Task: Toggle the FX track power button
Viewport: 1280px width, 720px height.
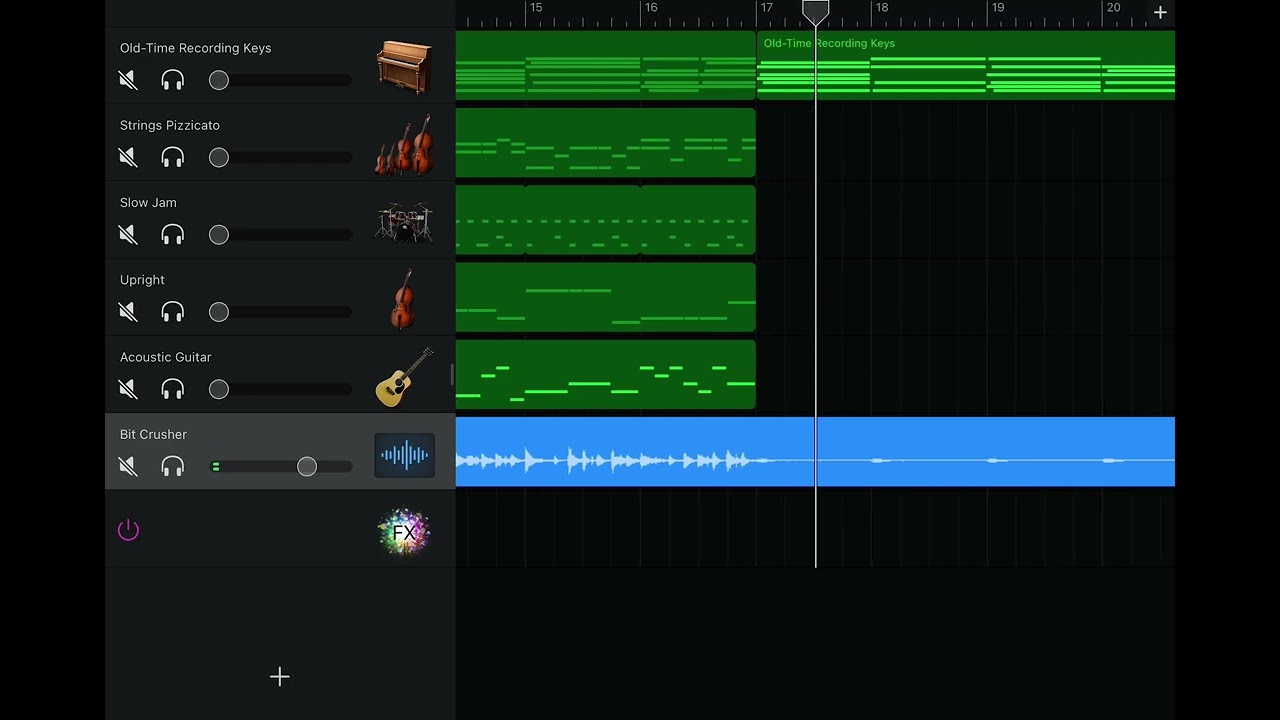Action: (x=128, y=530)
